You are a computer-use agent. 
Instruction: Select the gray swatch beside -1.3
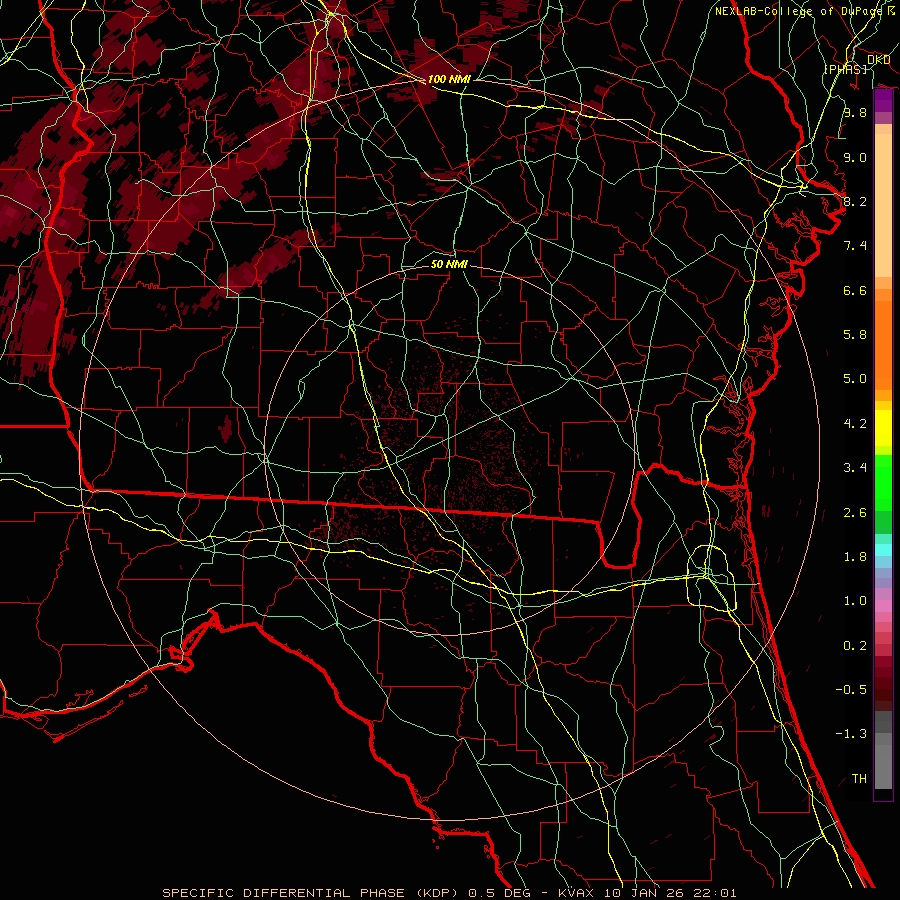pyautogui.click(x=883, y=735)
